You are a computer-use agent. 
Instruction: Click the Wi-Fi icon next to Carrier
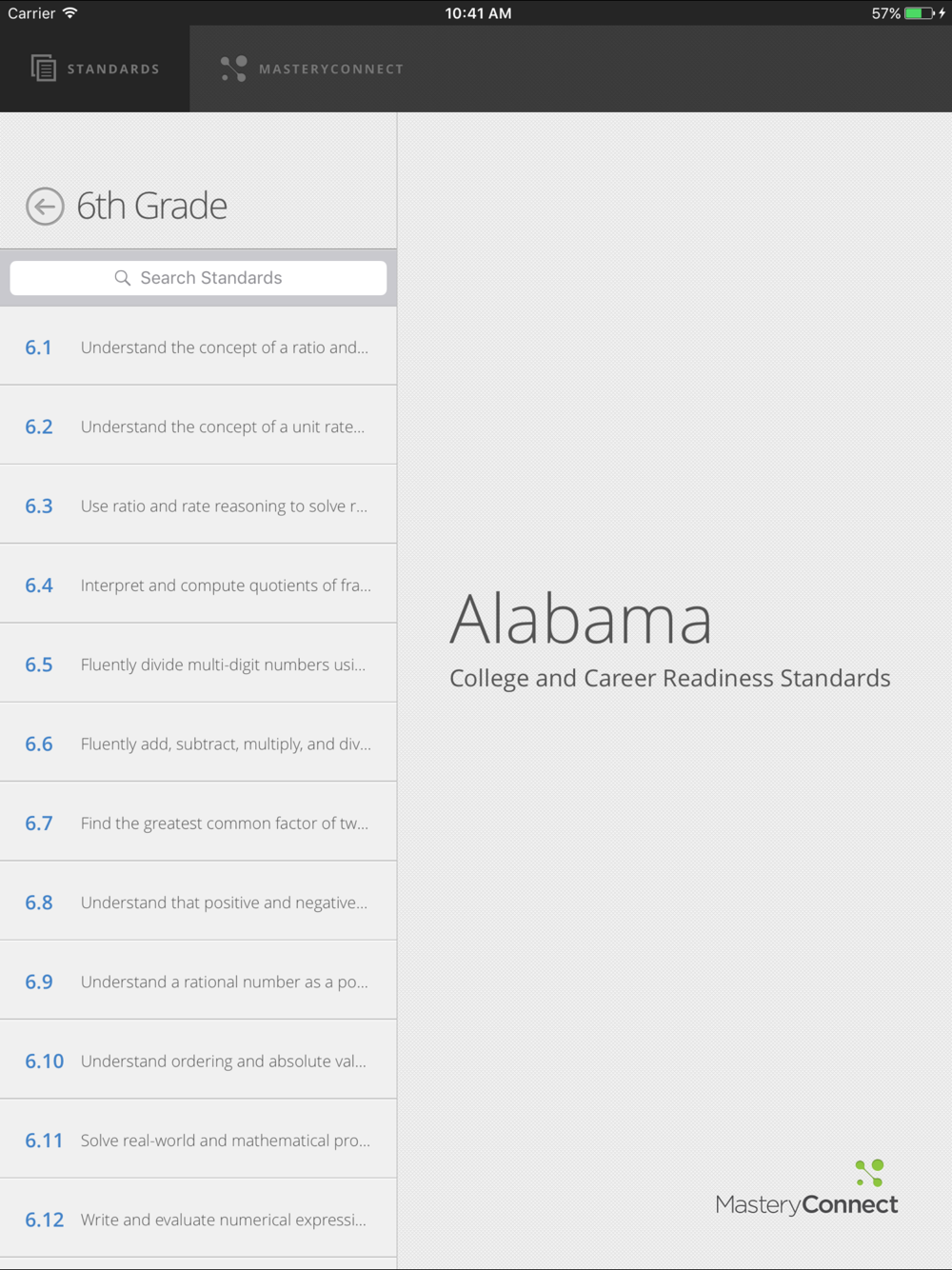coord(70,13)
